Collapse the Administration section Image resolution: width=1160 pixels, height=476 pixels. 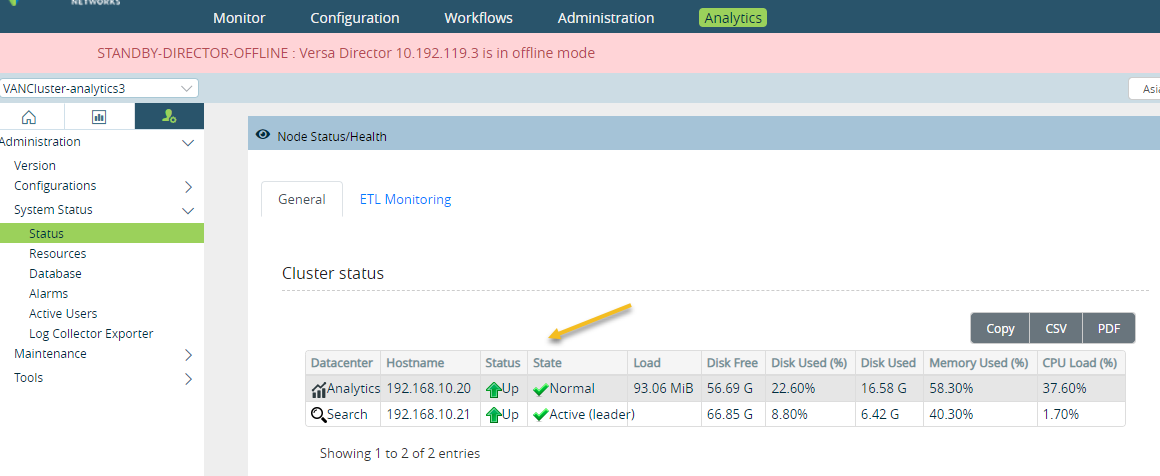(188, 142)
